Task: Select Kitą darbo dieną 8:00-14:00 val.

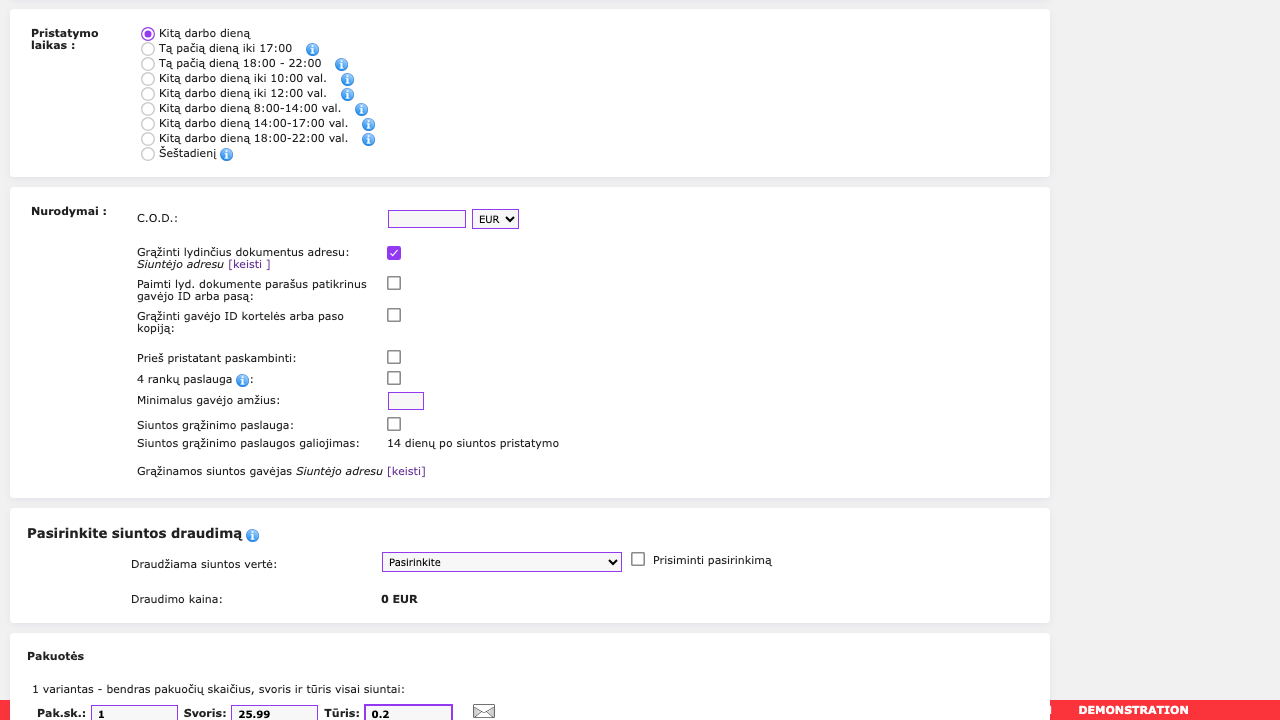Action: 148,109
